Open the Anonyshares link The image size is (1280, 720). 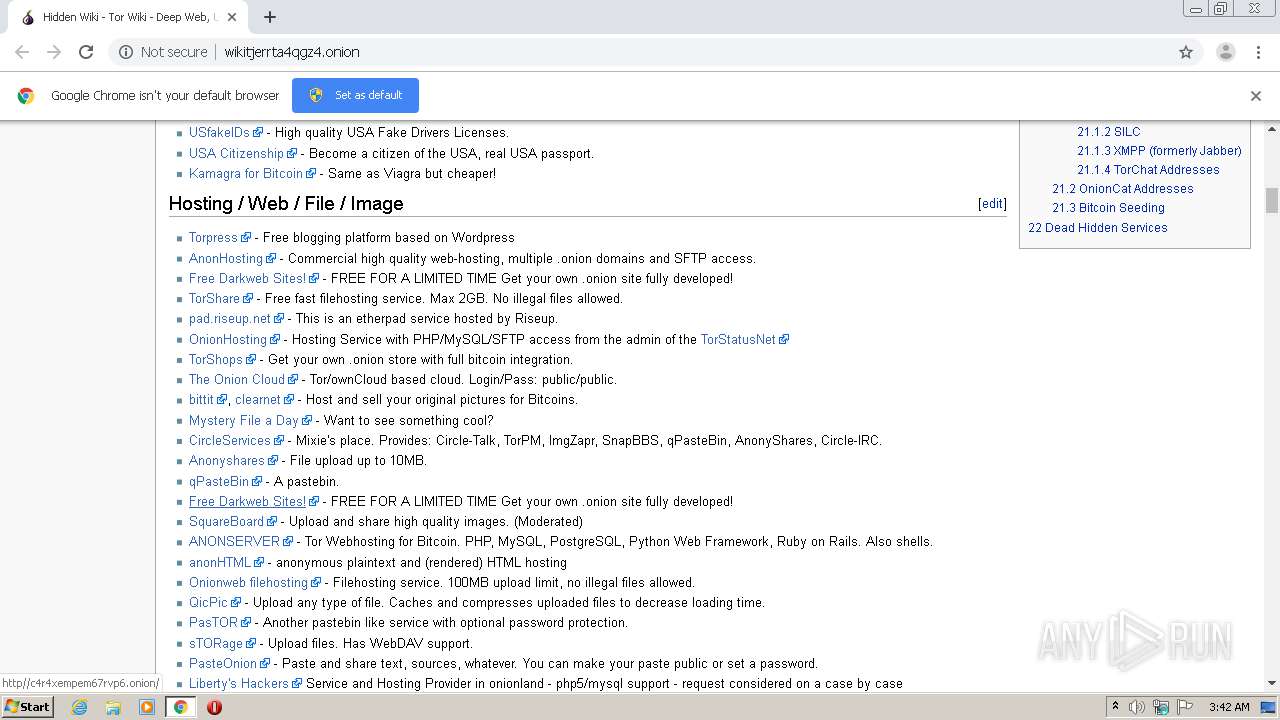227,460
